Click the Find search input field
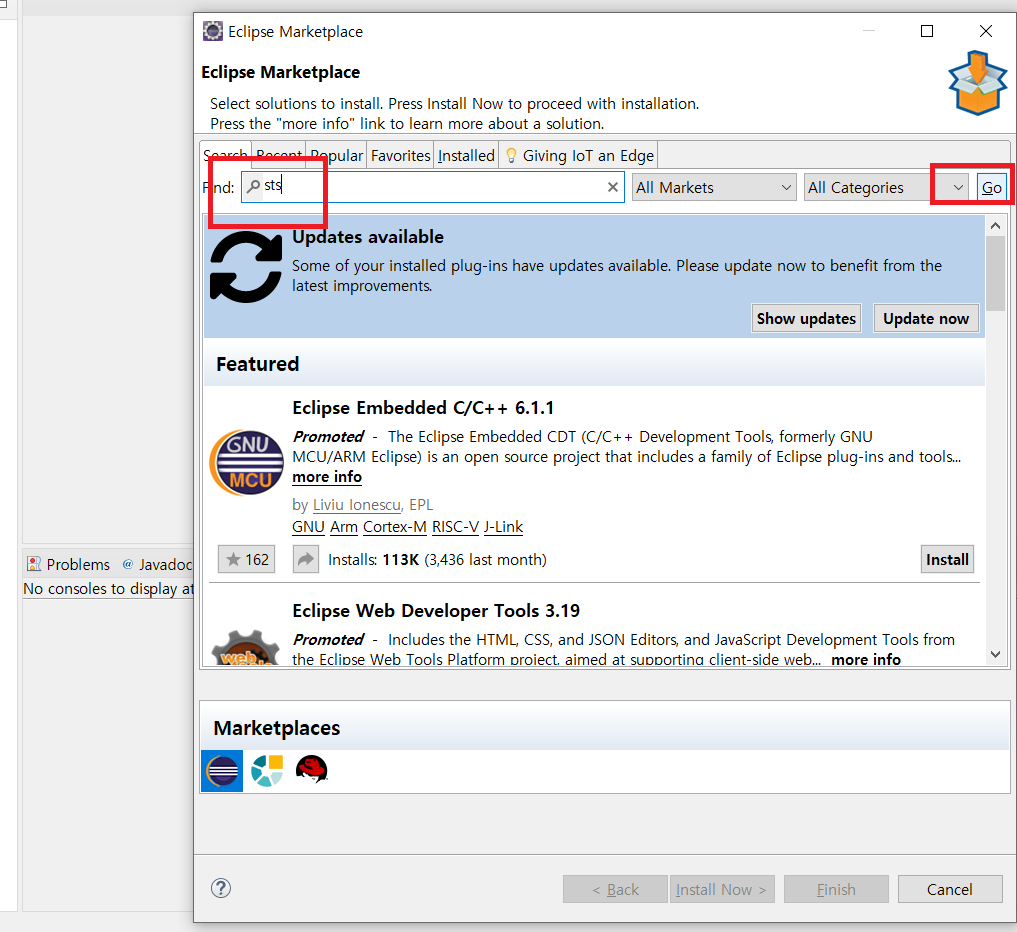This screenshot has height=932, width=1017. (433, 187)
